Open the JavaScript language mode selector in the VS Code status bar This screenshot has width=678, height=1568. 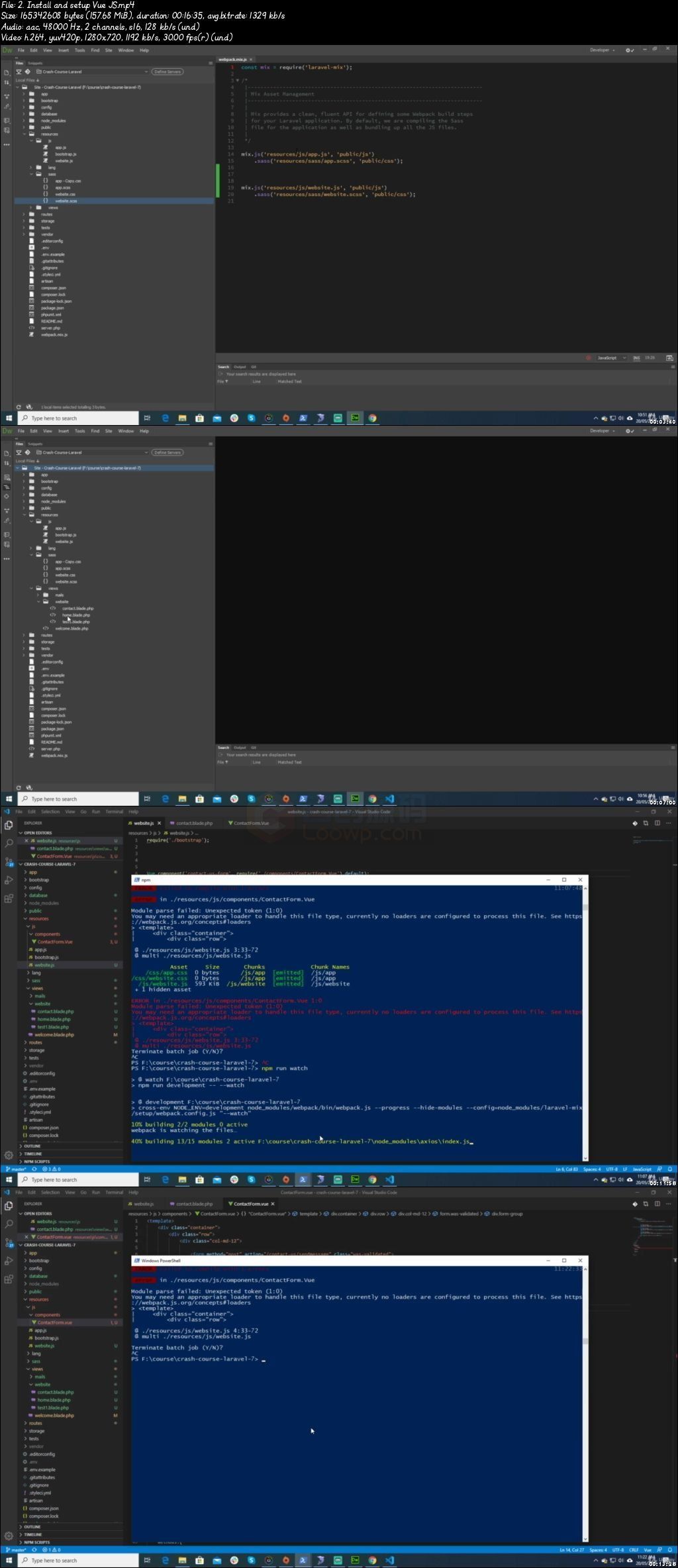tap(642, 1169)
